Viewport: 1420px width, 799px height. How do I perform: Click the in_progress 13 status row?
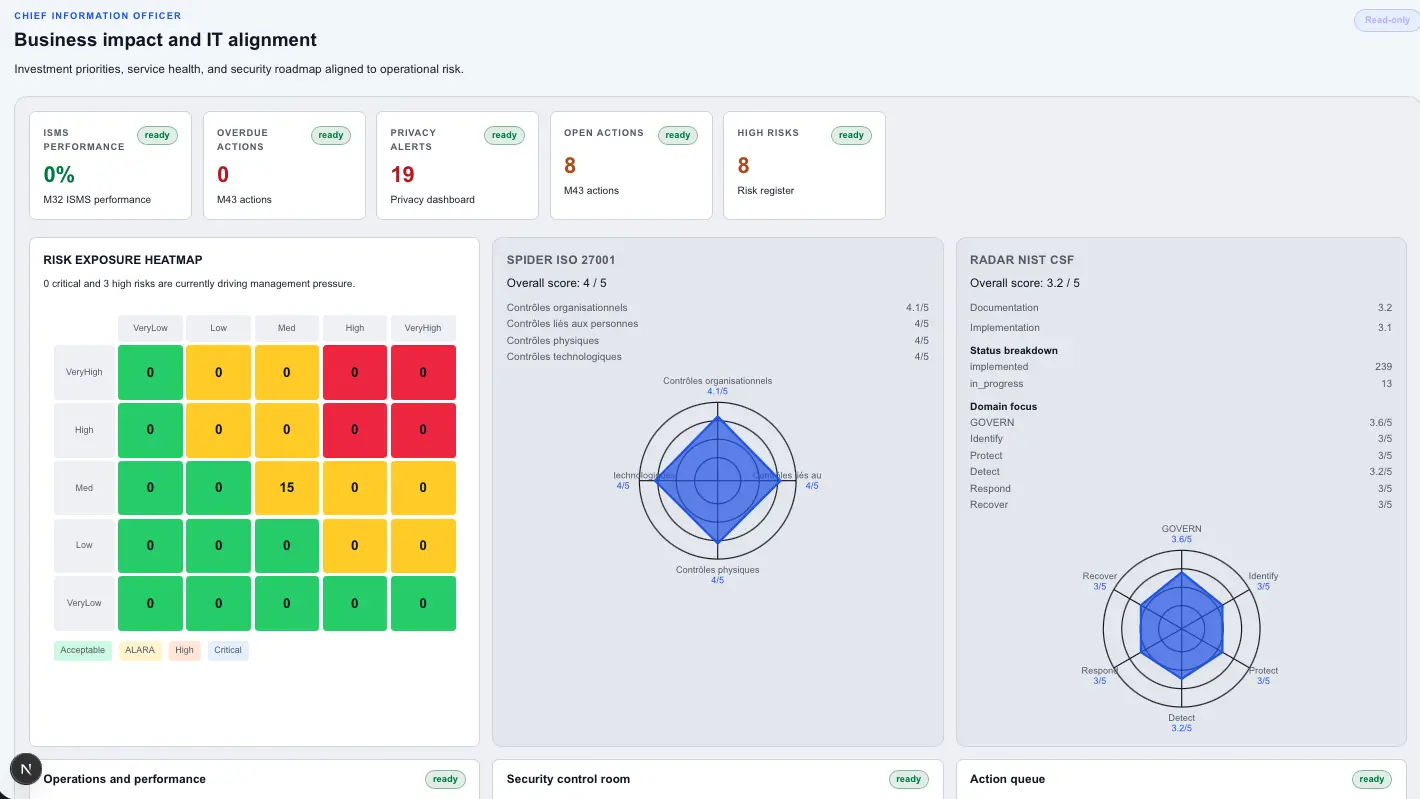coord(1181,384)
